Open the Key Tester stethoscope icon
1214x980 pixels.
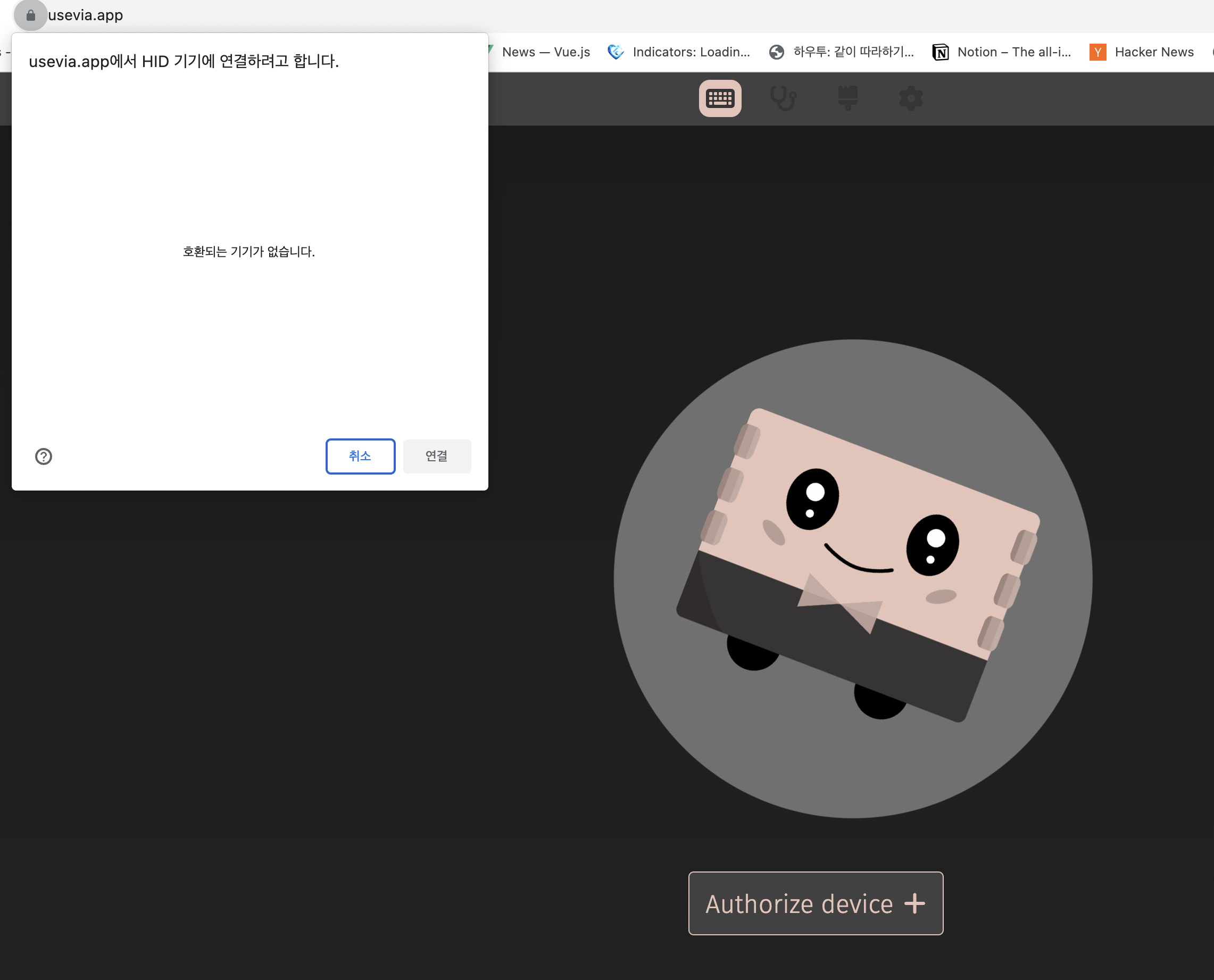click(784, 98)
